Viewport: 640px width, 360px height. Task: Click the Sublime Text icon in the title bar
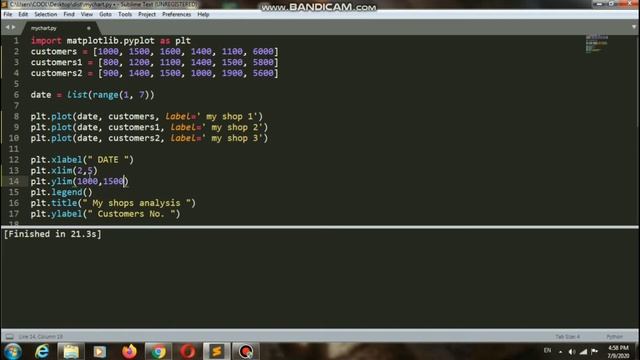coord(4,4)
